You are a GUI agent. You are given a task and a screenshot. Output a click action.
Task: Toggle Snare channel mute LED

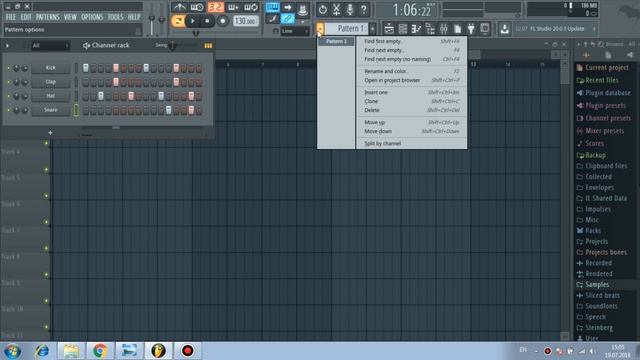[x=8, y=110]
